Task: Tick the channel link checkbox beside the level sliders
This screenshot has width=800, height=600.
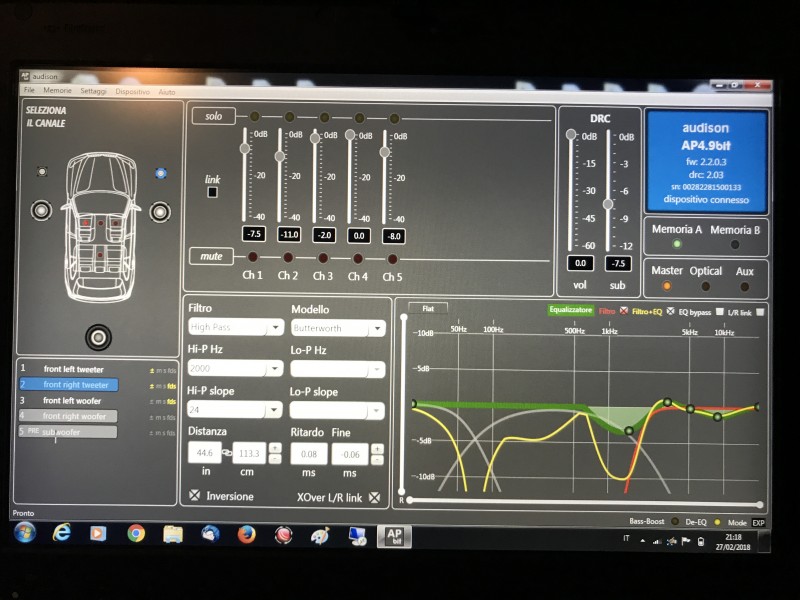Action: (x=213, y=192)
